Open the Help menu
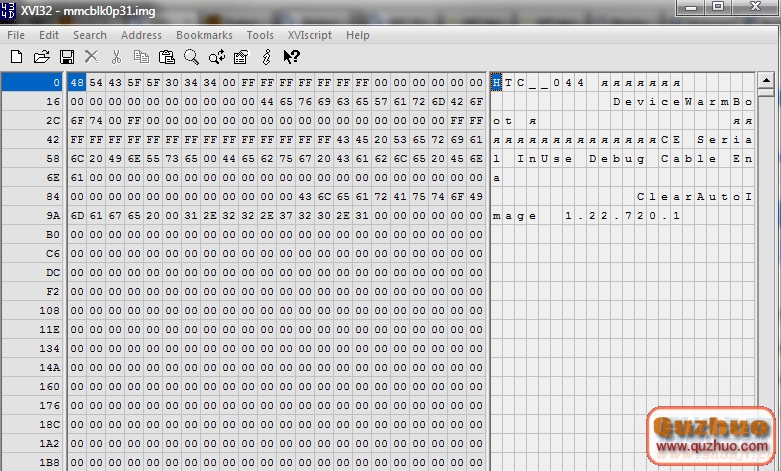 click(x=358, y=35)
